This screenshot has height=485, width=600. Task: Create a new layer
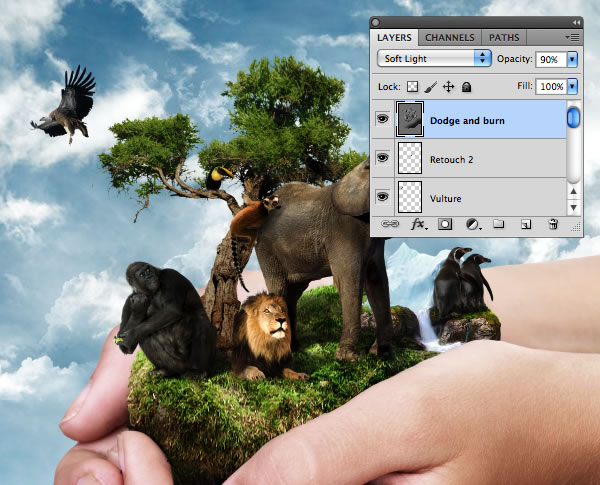[x=526, y=224]
